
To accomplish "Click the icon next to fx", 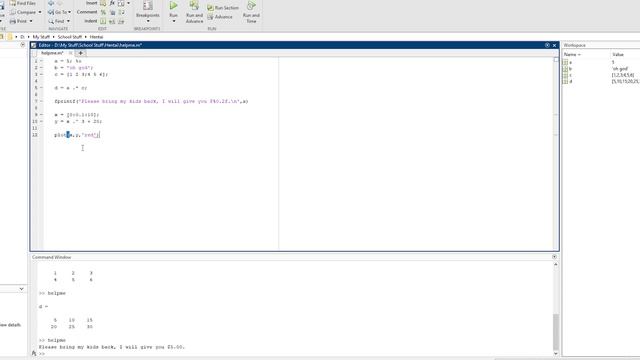I will 121,3.
